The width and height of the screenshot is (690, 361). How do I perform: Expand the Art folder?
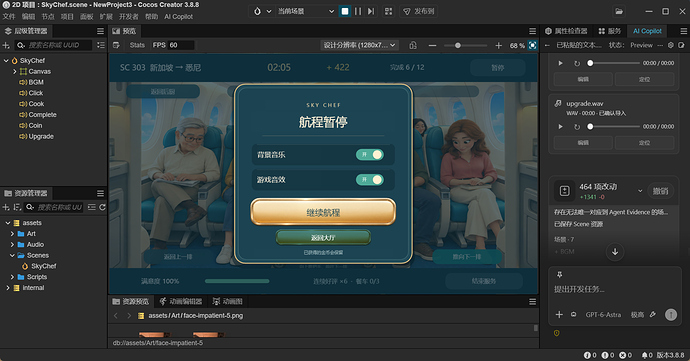coord(12,234)
